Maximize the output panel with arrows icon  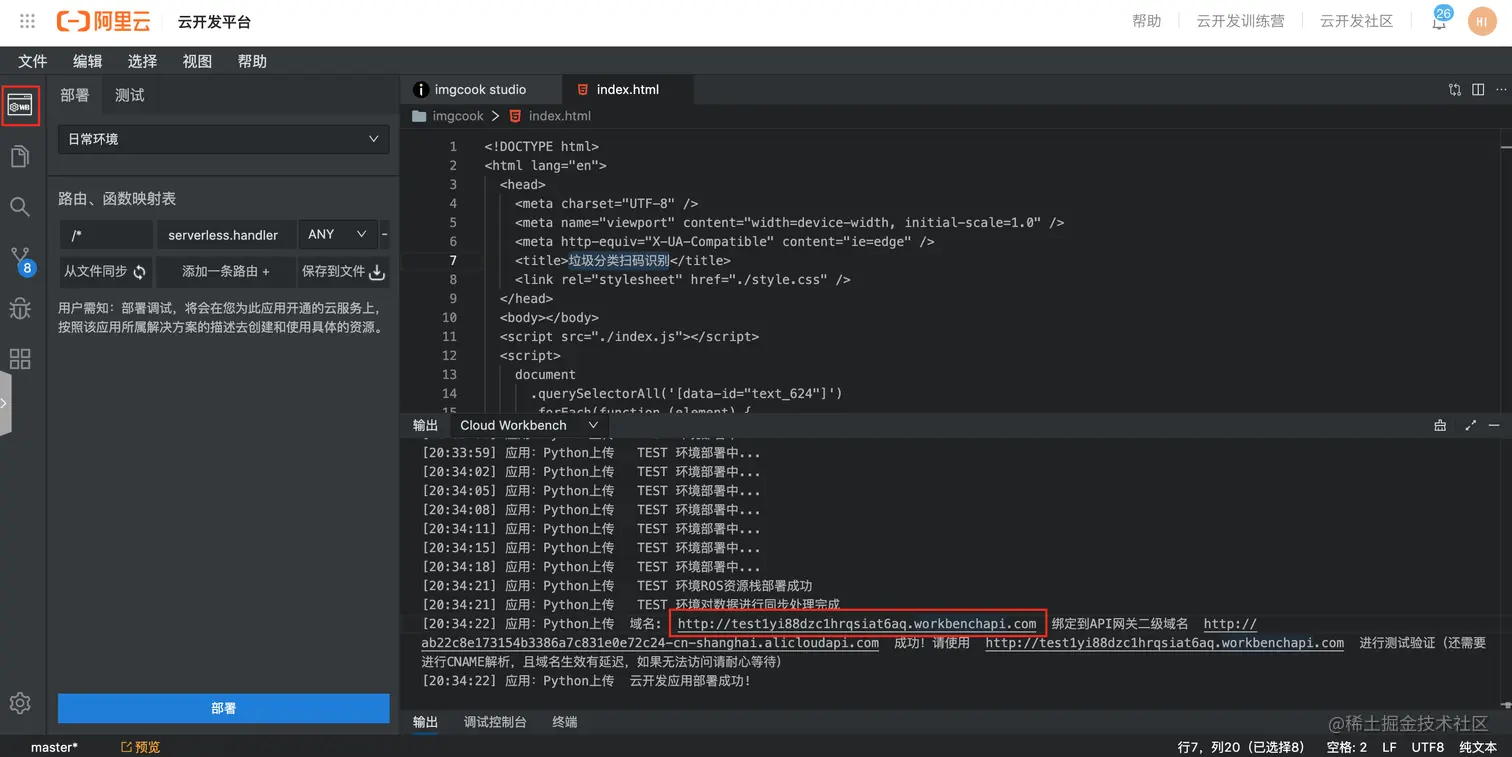pos(1470,425)
